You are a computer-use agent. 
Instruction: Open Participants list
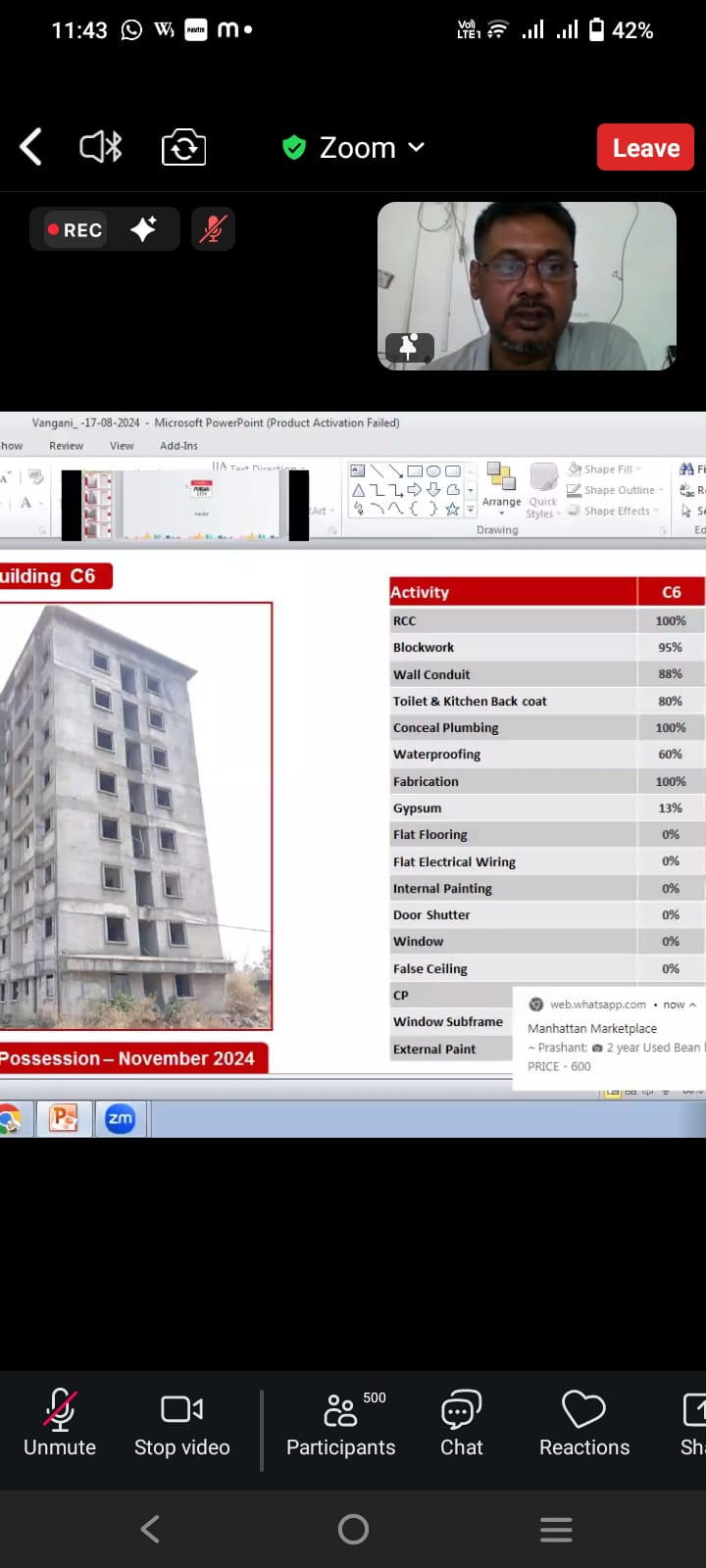pyautogui.click(x=340, y=1426)
